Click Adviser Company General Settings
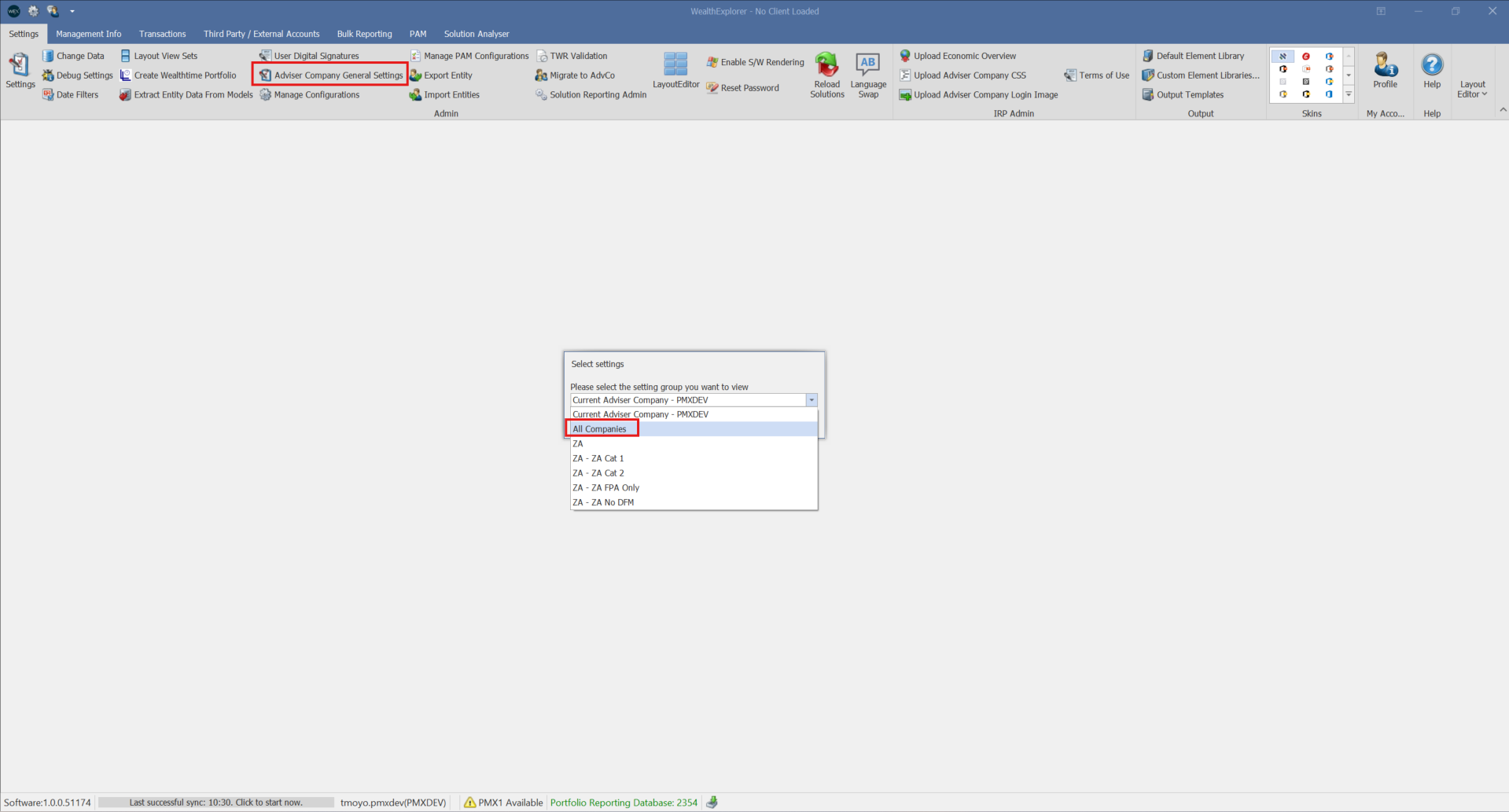1509x812 pixels. pyautogui.click(x=337, y=75)
